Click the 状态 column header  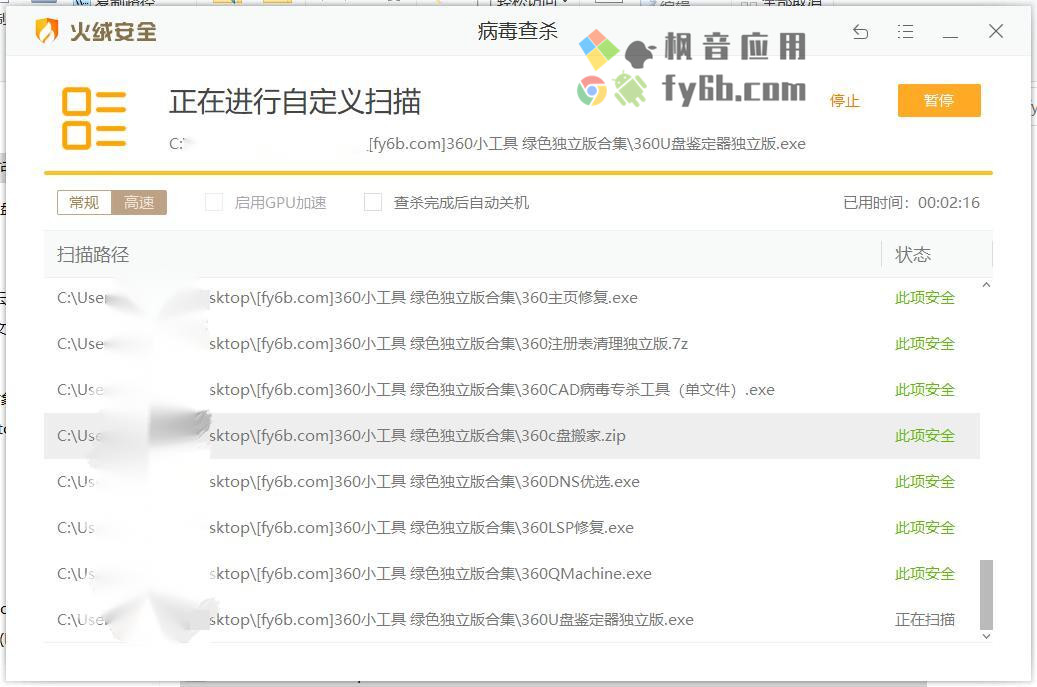913,255
